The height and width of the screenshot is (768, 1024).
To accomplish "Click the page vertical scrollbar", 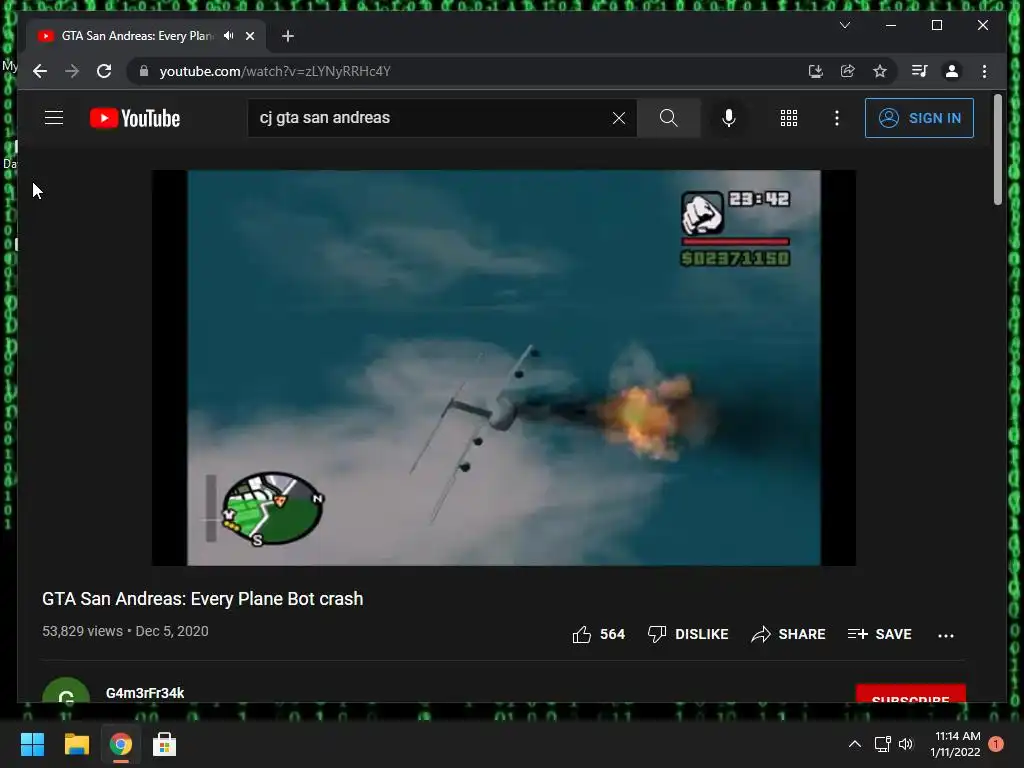I will 997,150.
